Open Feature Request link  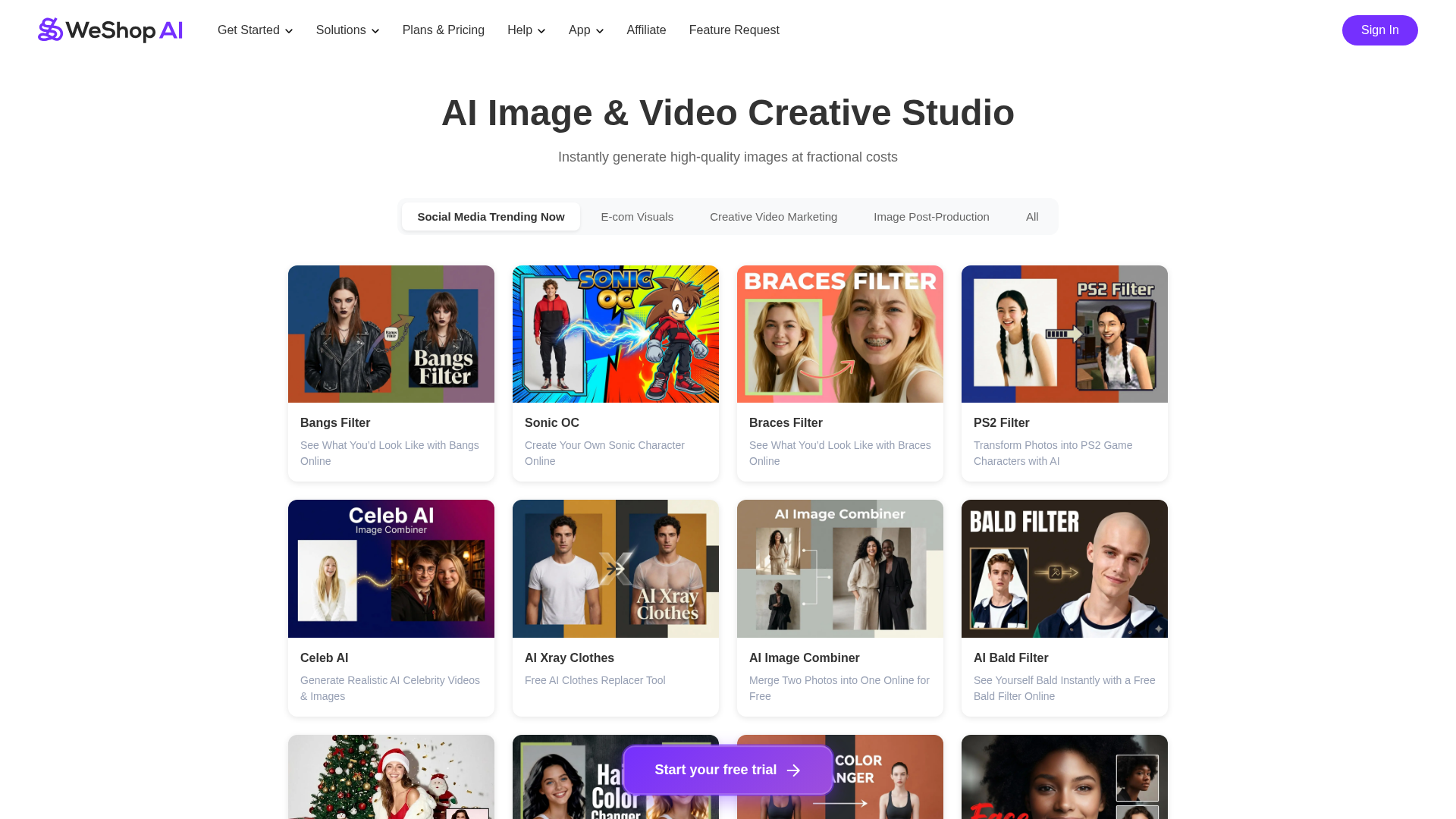733,30
